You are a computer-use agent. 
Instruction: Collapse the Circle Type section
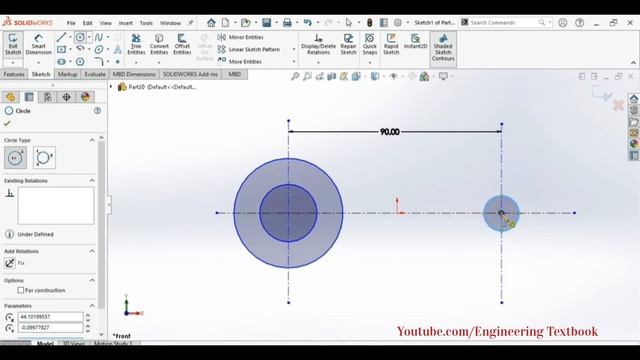[92, 140]
